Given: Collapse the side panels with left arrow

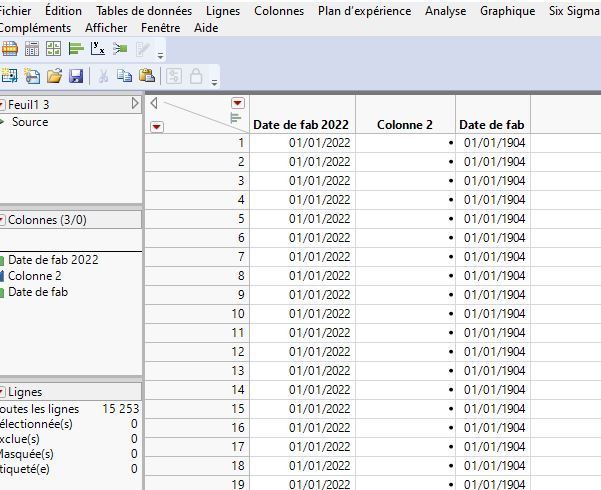Looking at the screenshot, I should (154, 103).
